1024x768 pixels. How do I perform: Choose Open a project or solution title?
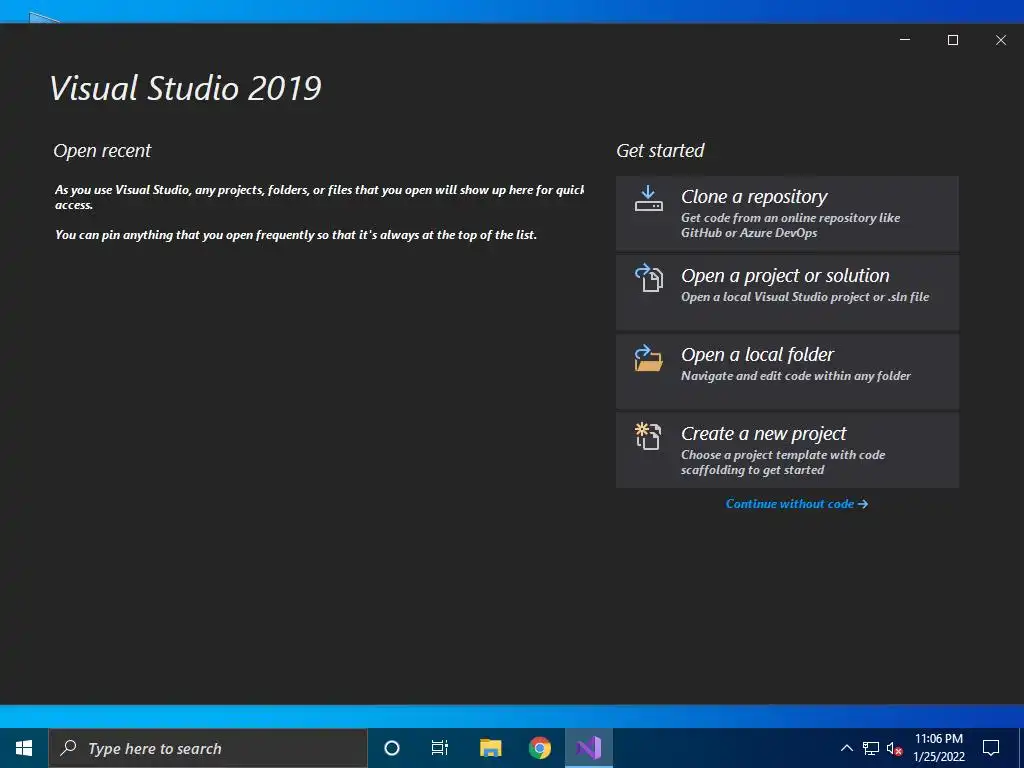tap(785, 276)
